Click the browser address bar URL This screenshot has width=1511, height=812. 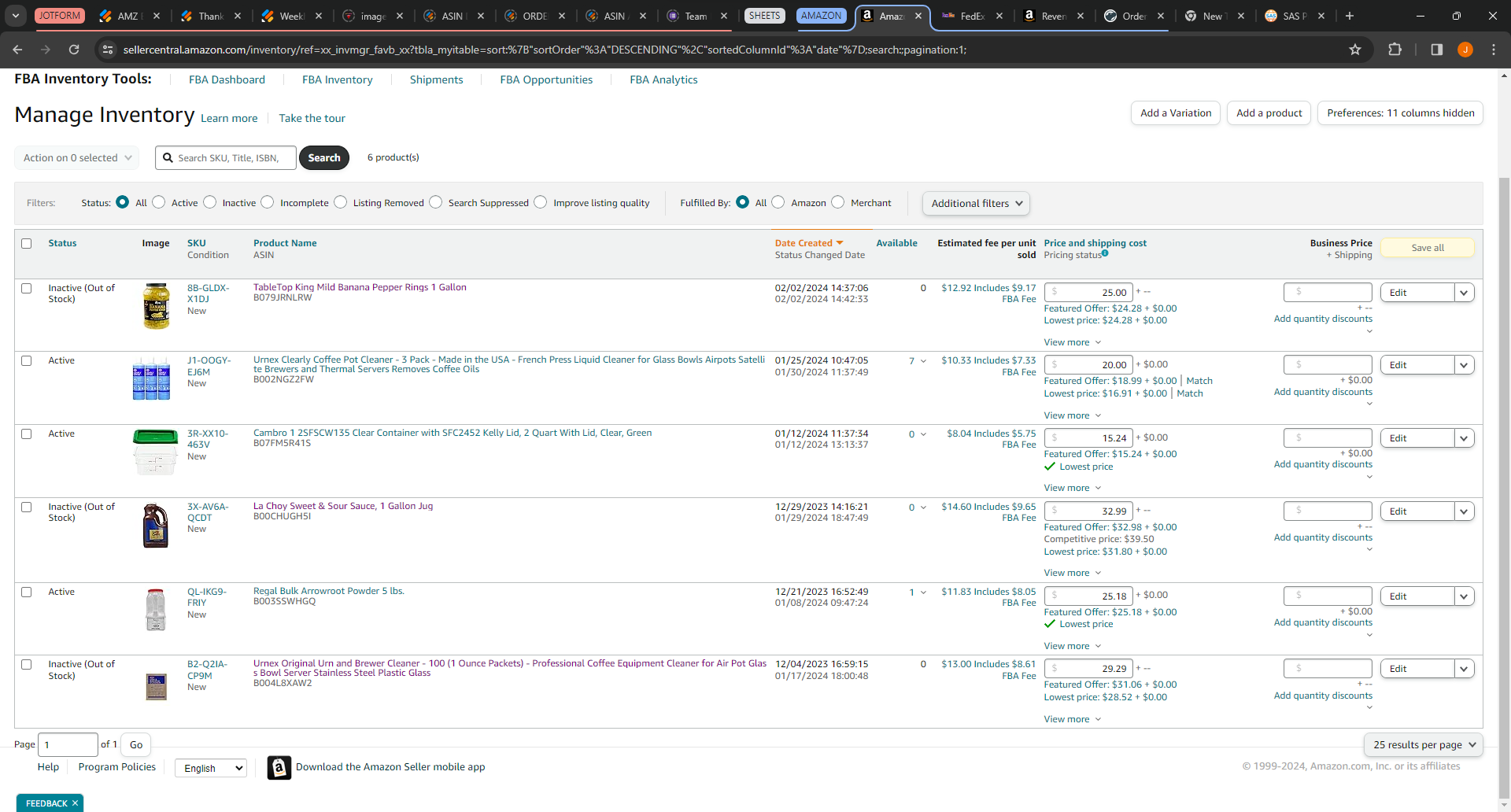coord(545,50)
